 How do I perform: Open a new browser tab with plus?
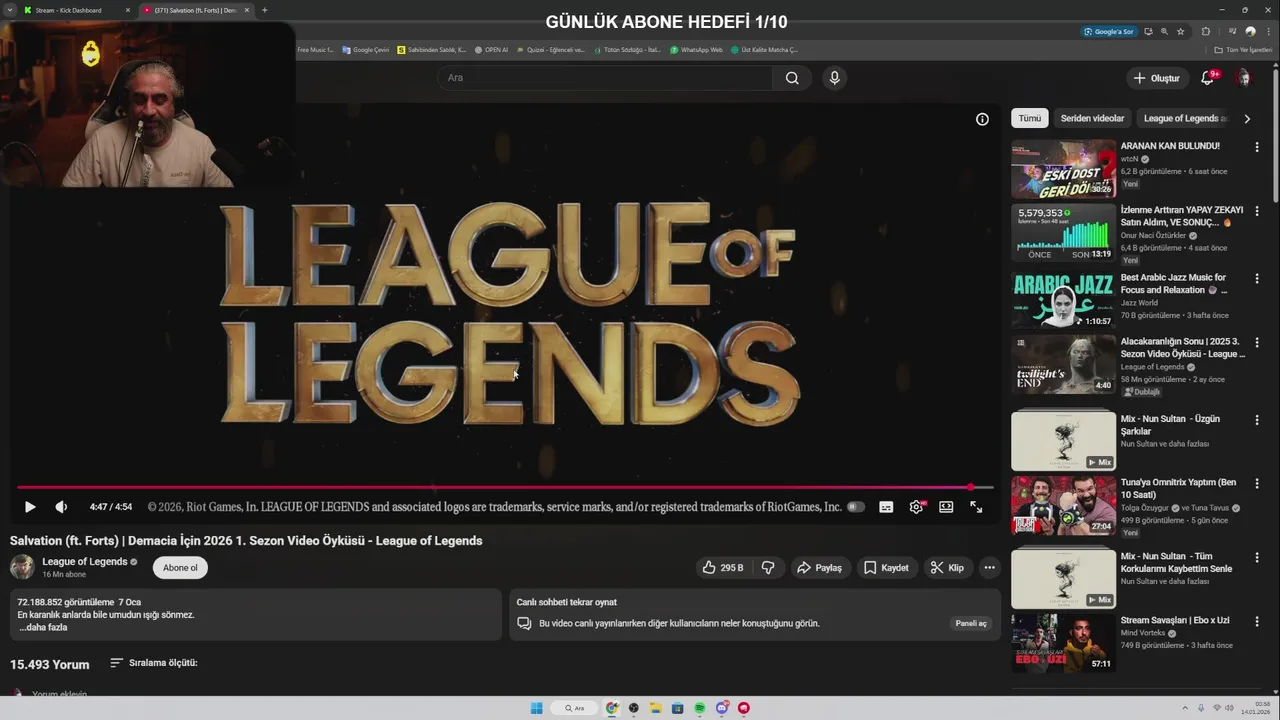click(x=264, y=10)
